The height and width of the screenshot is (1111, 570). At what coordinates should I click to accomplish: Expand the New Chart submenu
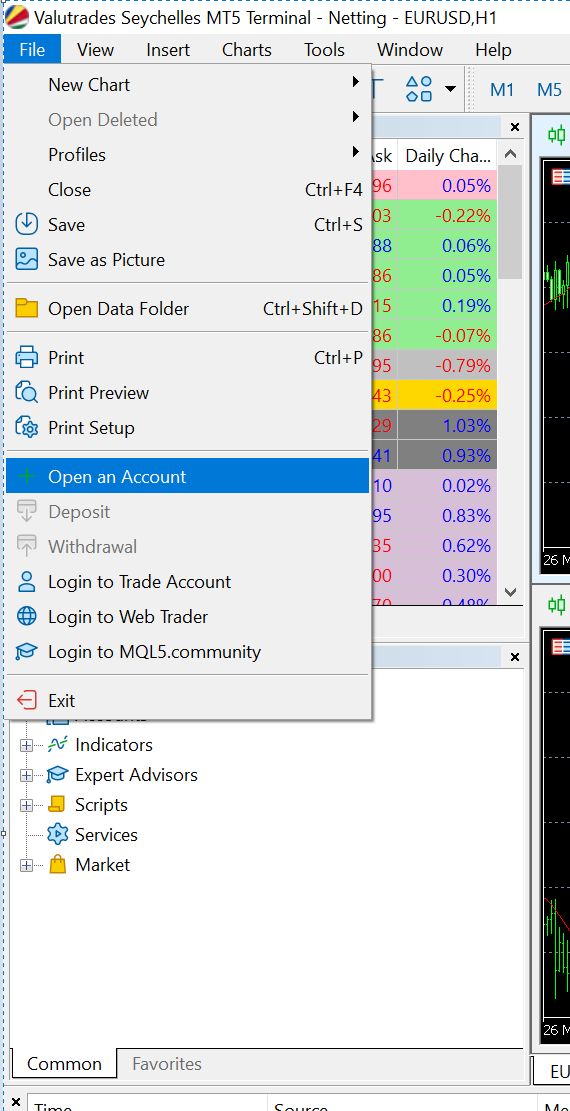click(188, 85)
